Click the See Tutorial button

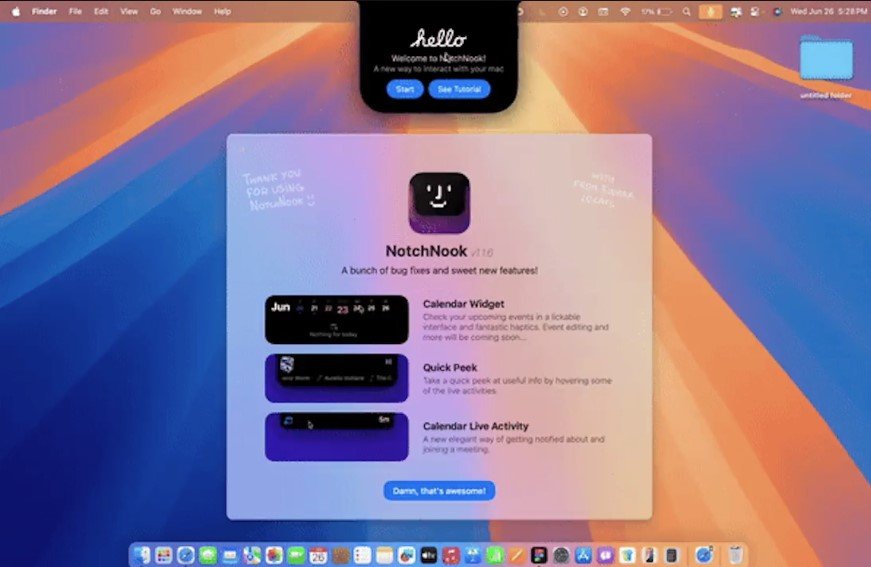coord(459,89)
